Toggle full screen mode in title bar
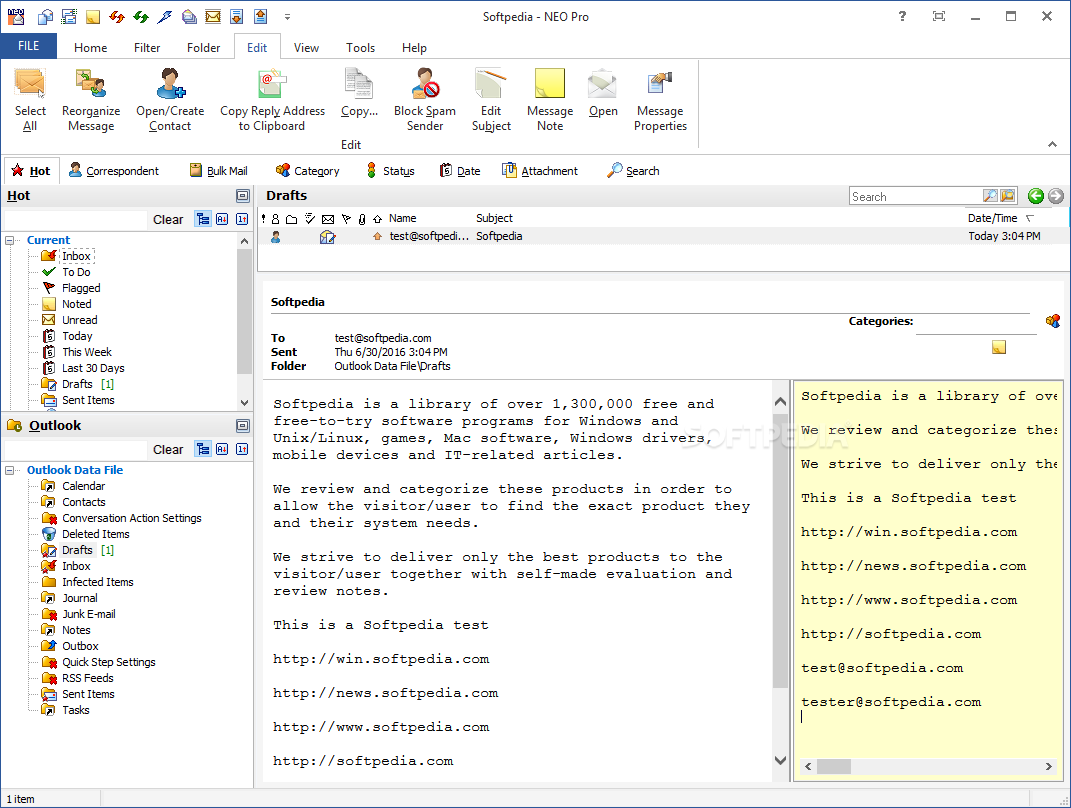Image resolution: width=1071 pixels, height=808 pixels. point(939,16)
